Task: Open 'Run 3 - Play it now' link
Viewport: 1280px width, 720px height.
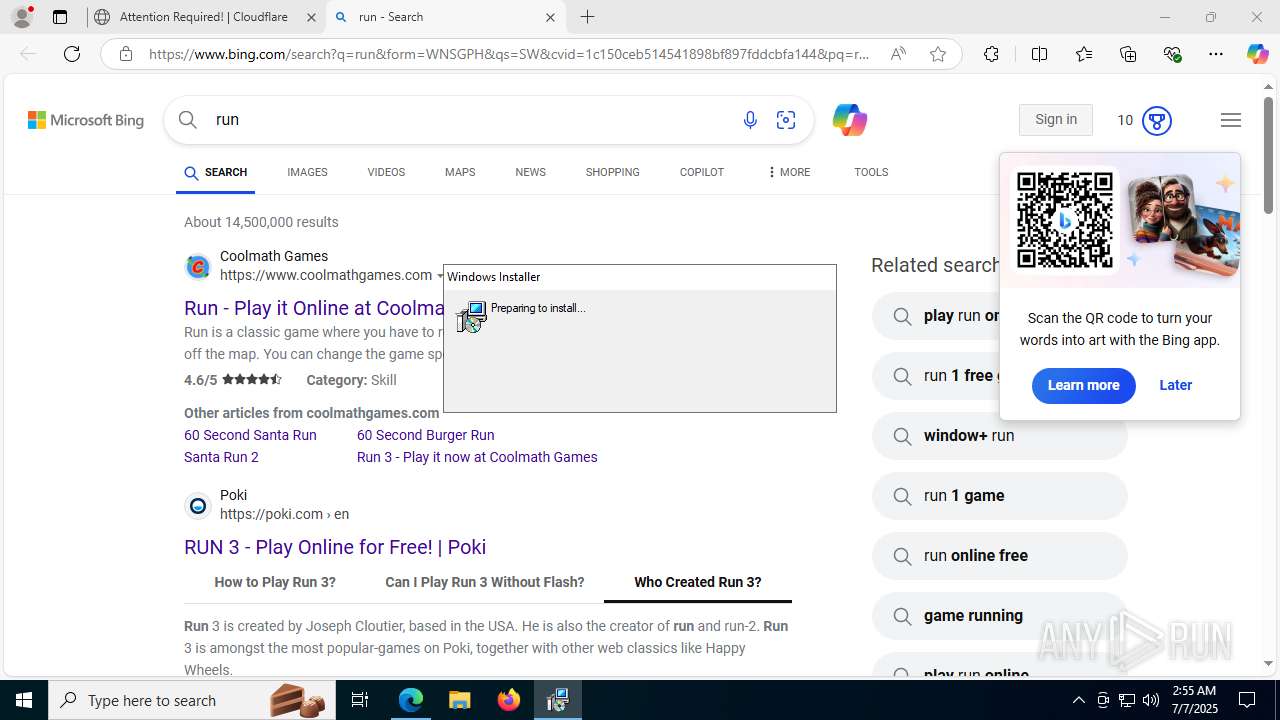Action: click(x=477, y=457)
